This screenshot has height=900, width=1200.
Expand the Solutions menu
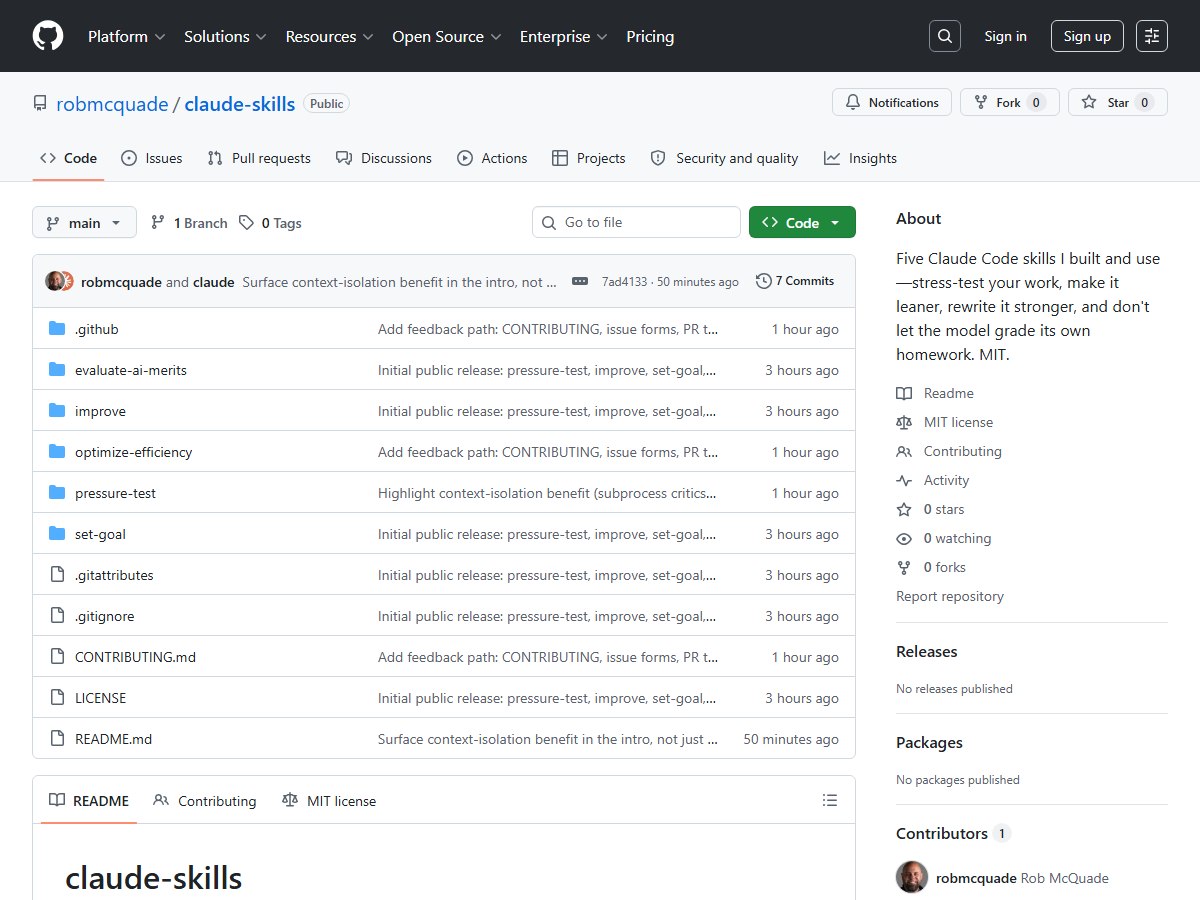[225, 36]
